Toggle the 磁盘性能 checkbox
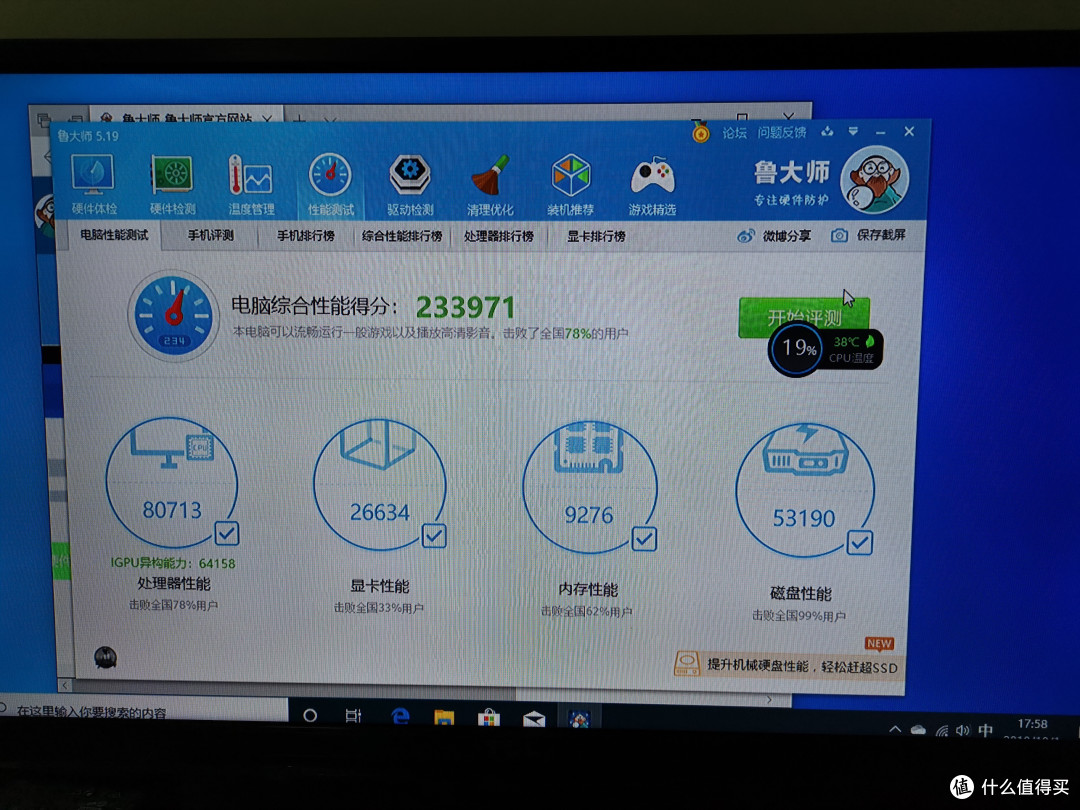Viewport: 1080px width, 810px height. click(x=860, y=543)
